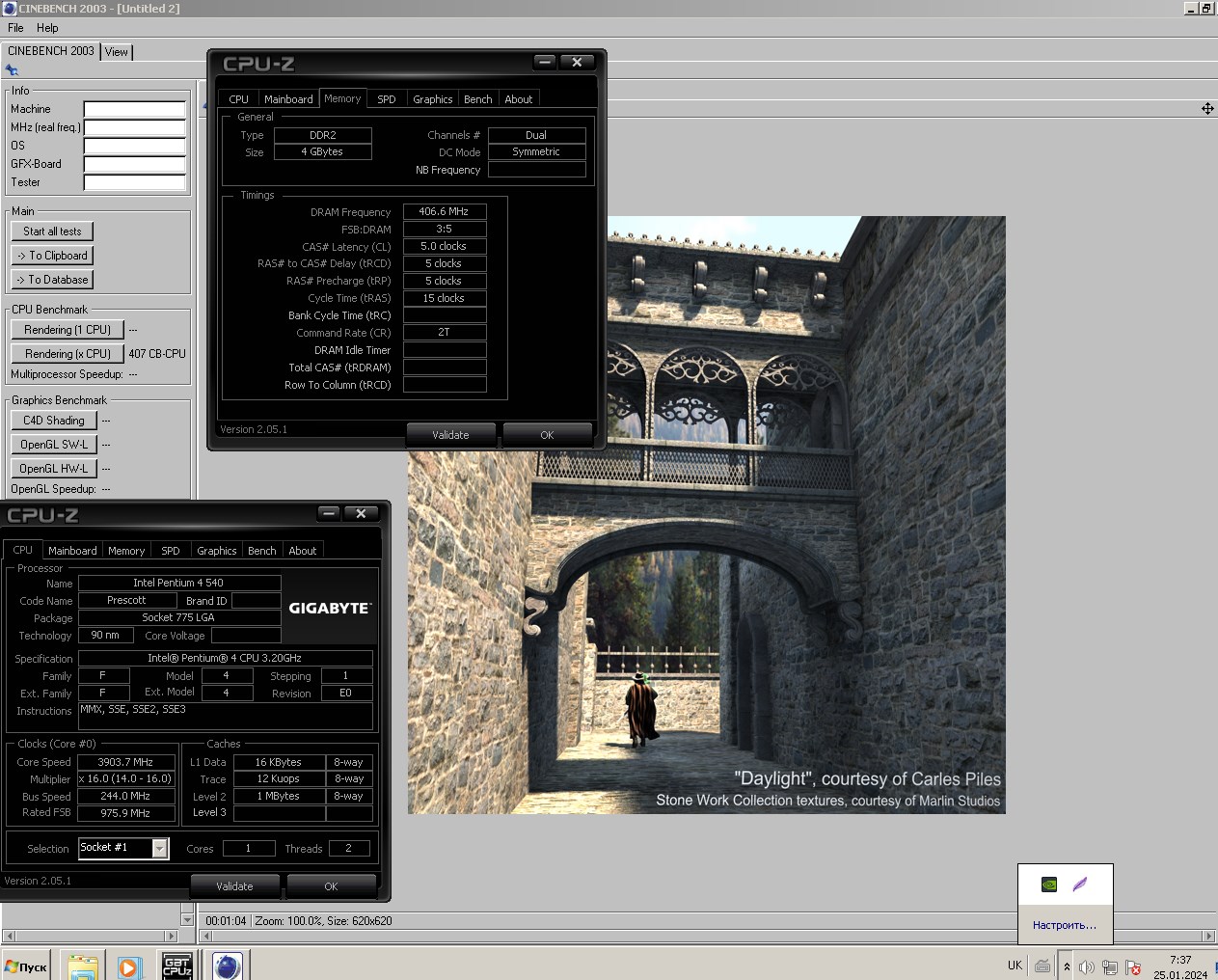Open Graphics tab in CPU-Z processor window
Viewport: 1218px width, 980px height.
pos(217,551)
